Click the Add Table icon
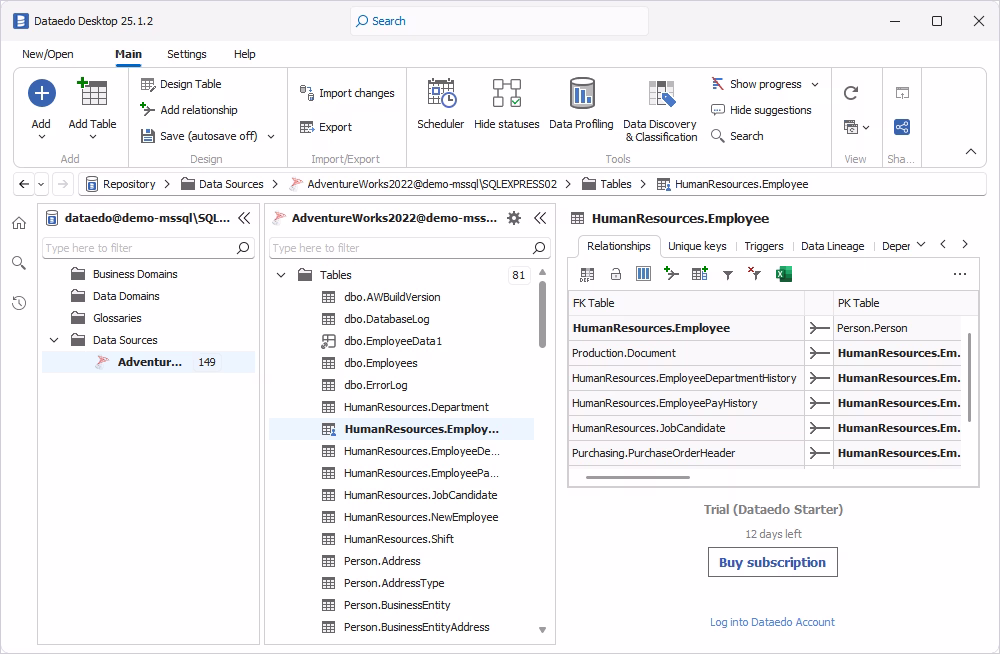 [x=92, y=92]
